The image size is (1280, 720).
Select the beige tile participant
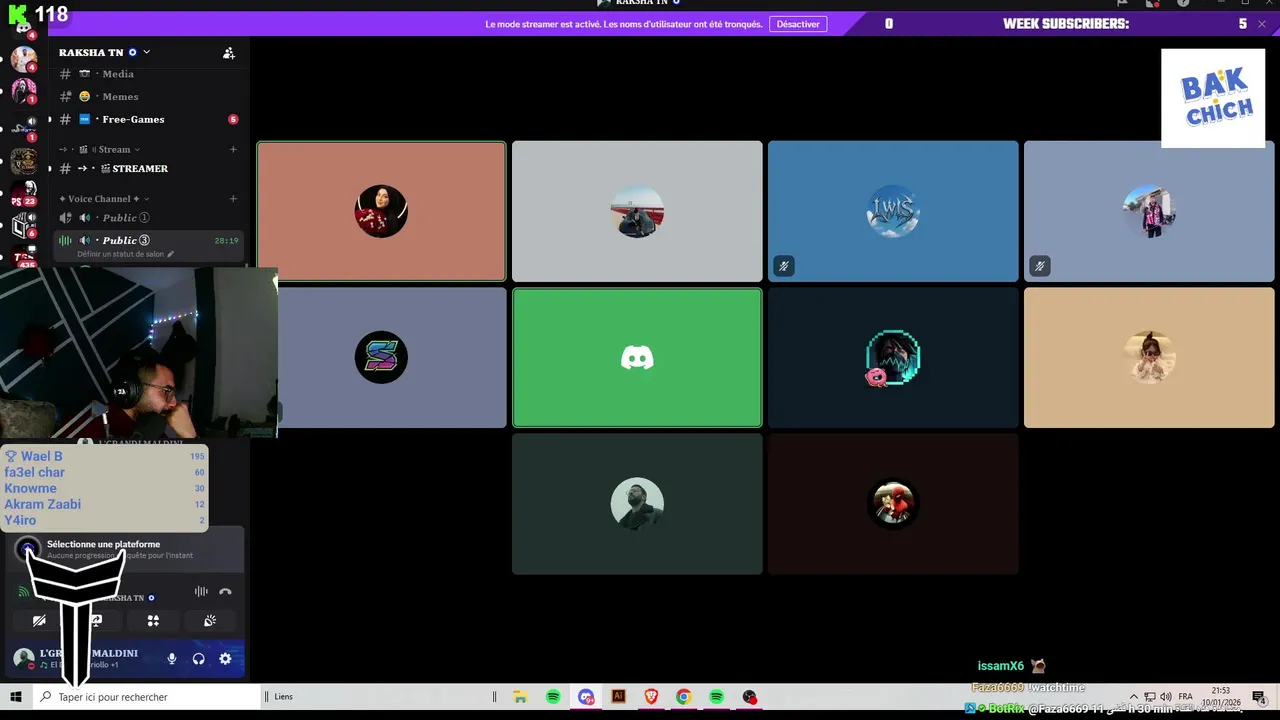[x=1149, y=357]
